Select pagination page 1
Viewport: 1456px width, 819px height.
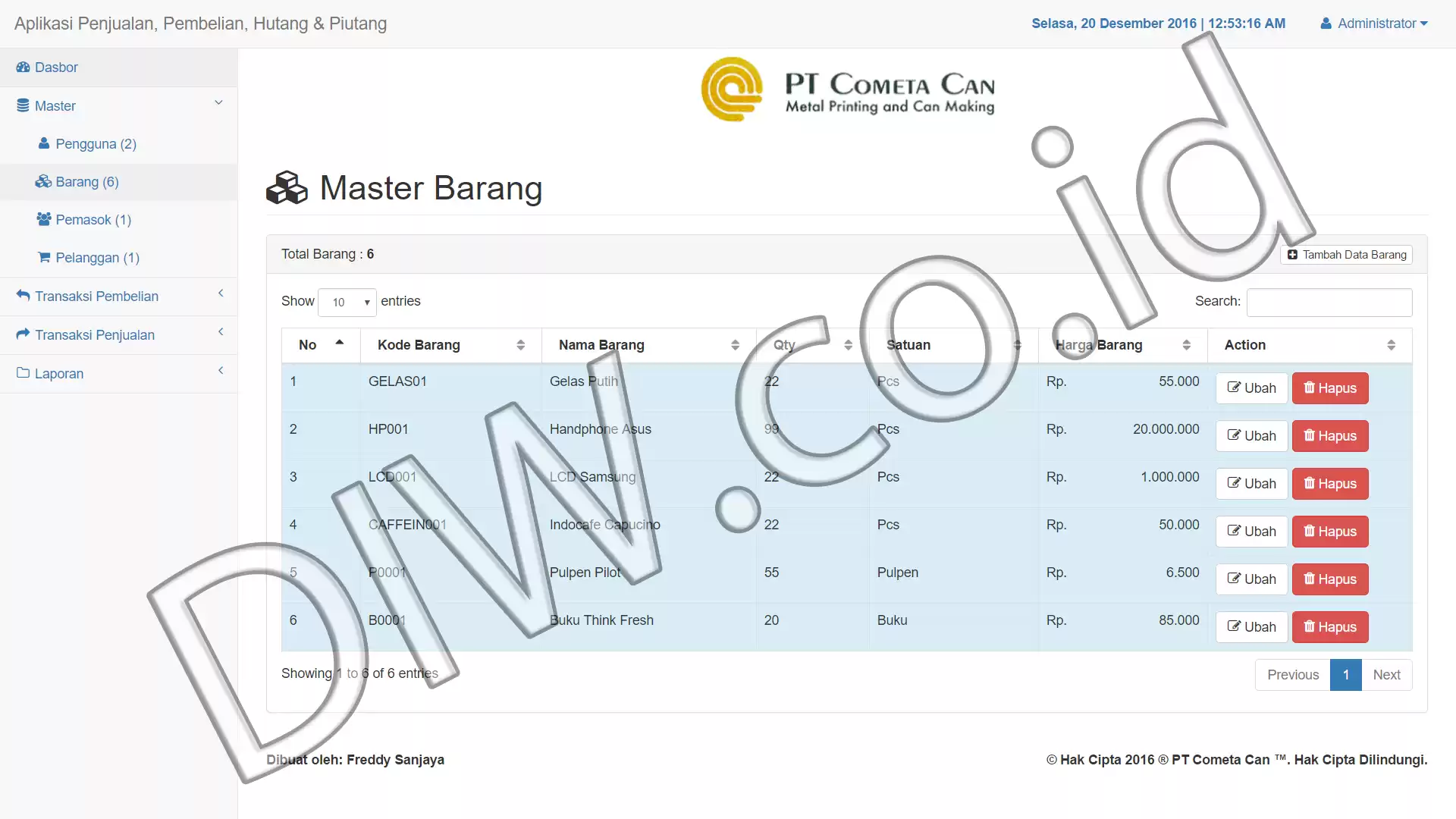1346,675
